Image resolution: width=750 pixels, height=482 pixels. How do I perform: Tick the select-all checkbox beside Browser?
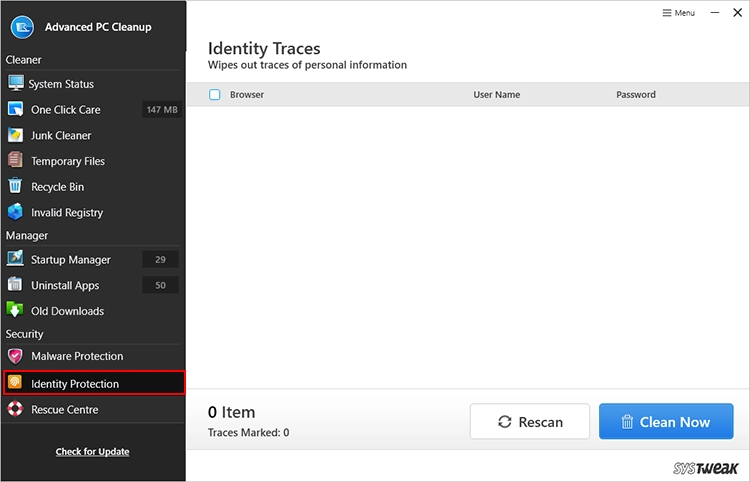(215, 94)
